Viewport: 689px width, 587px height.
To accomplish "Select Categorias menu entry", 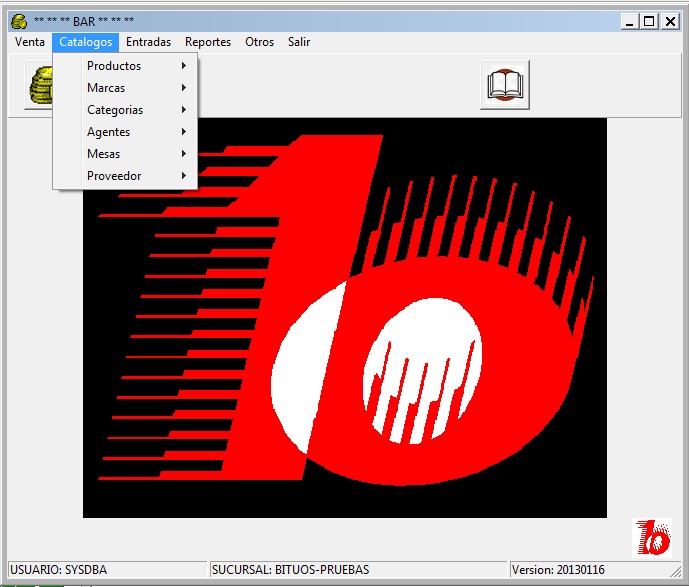I will [x=125, y=110].
